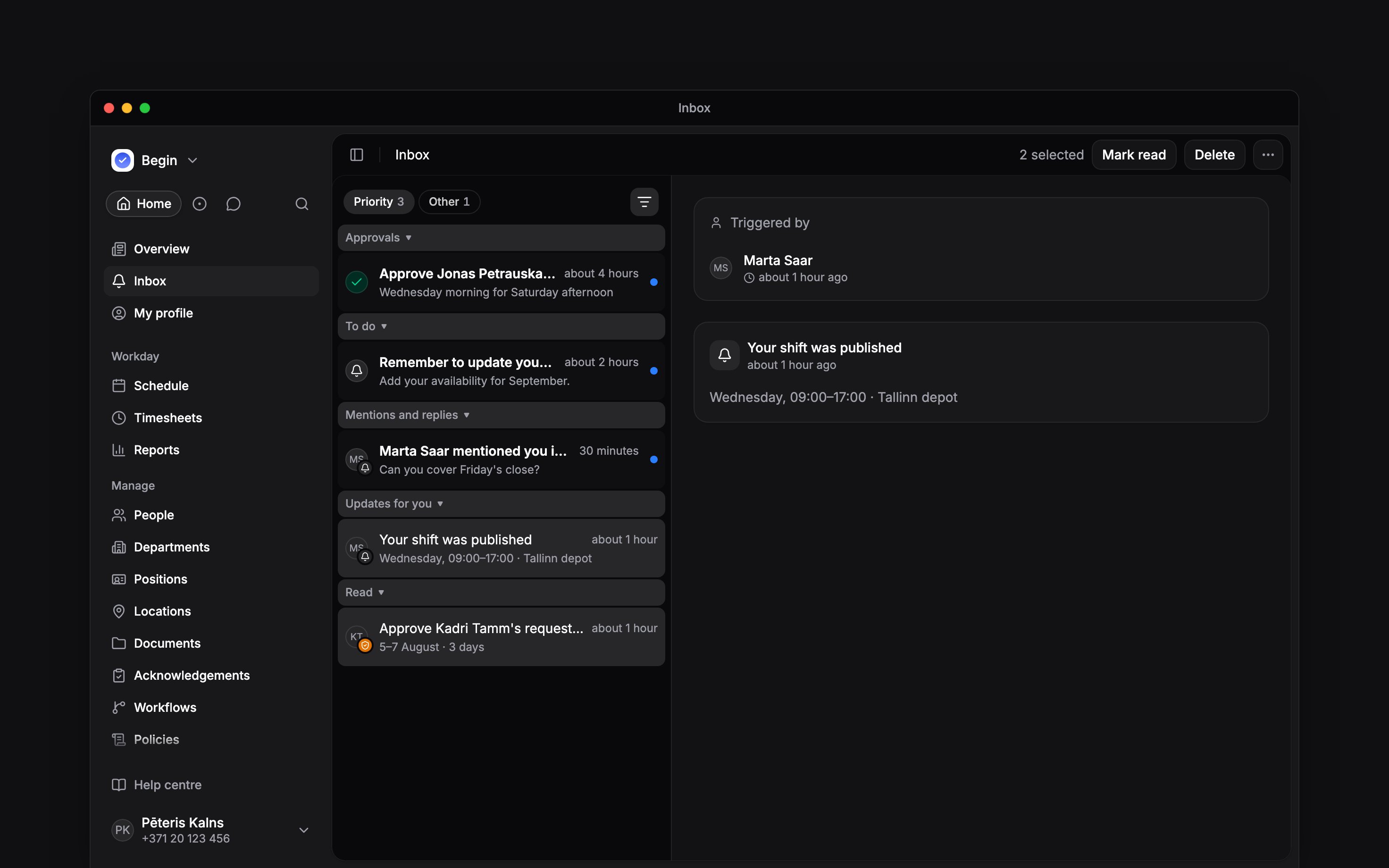
Task: Open Timesheets
Action: click(x=211, y=418)
